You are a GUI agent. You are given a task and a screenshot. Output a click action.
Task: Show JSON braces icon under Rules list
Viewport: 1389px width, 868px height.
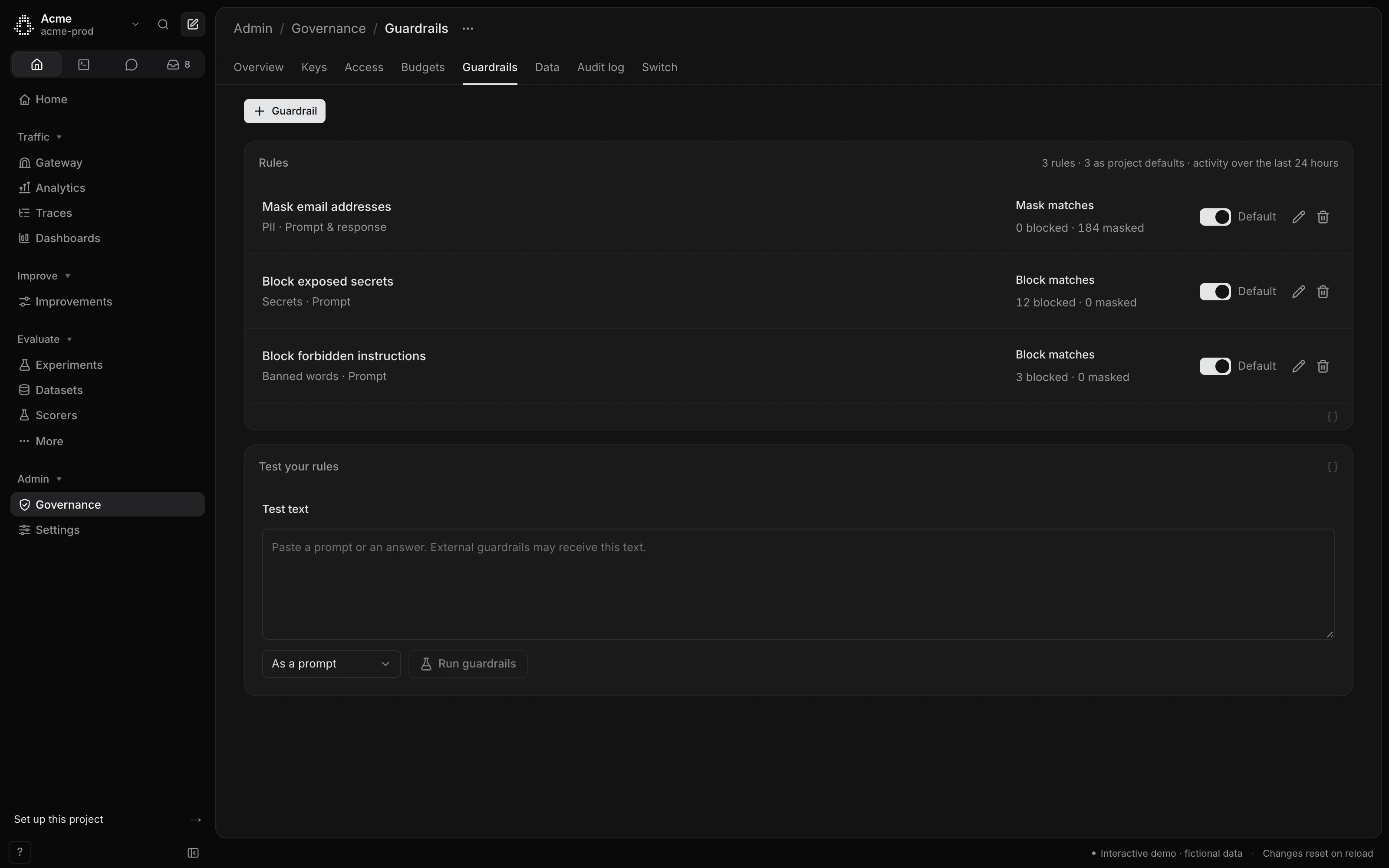[1332, 417]
